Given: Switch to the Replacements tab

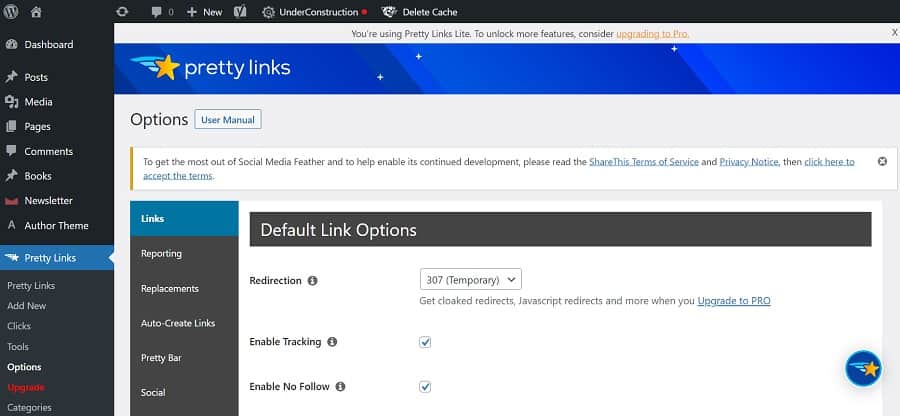Looking at the screenshot, I should 184,288.
